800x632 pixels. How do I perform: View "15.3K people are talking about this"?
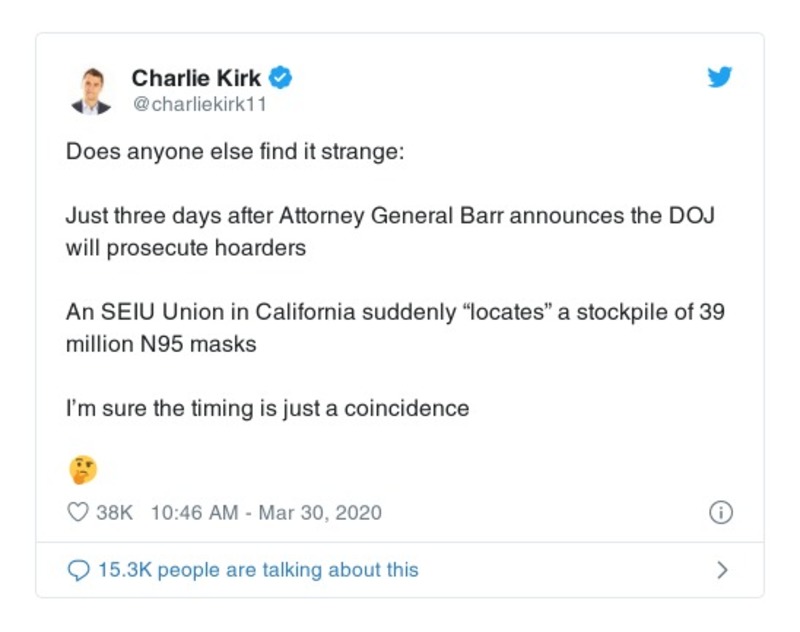pyautogui.click(x=258, y=570)
